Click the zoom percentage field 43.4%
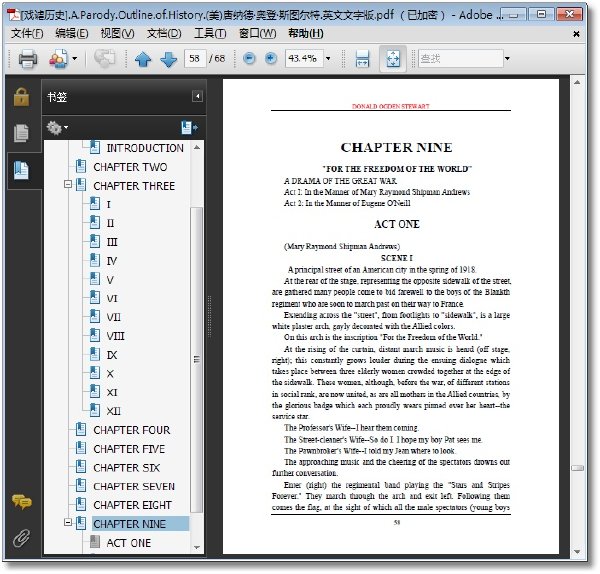Image resolution: width=600 pixels, height=574 pixels. [304, 59]
